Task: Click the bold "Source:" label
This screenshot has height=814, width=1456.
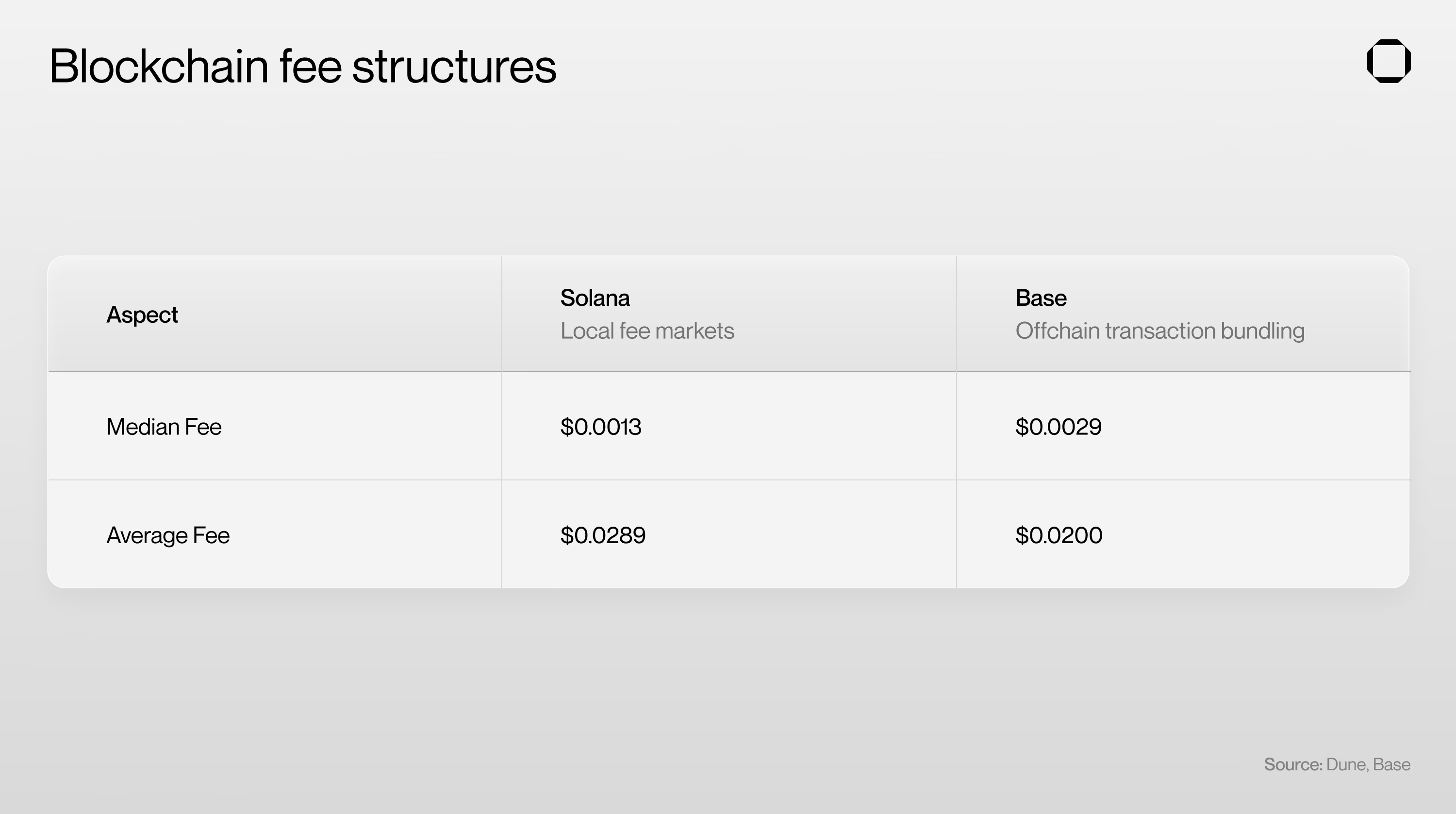Action: pos(1292,764)
